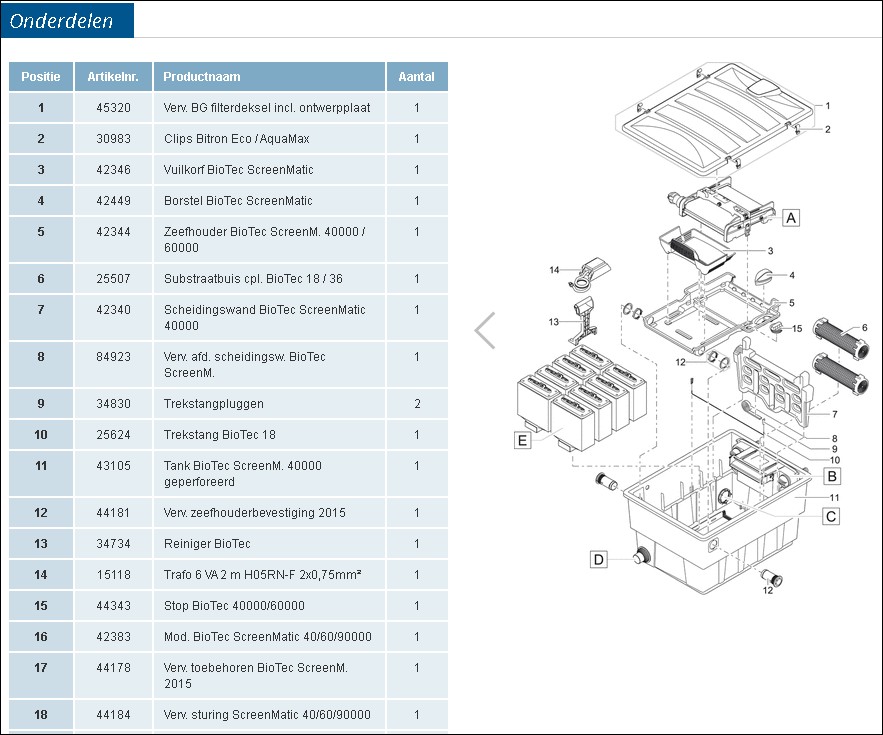Select article number 42340
Image resolution: width=883 pixels, height=735 pixels.
pos(113,310)
